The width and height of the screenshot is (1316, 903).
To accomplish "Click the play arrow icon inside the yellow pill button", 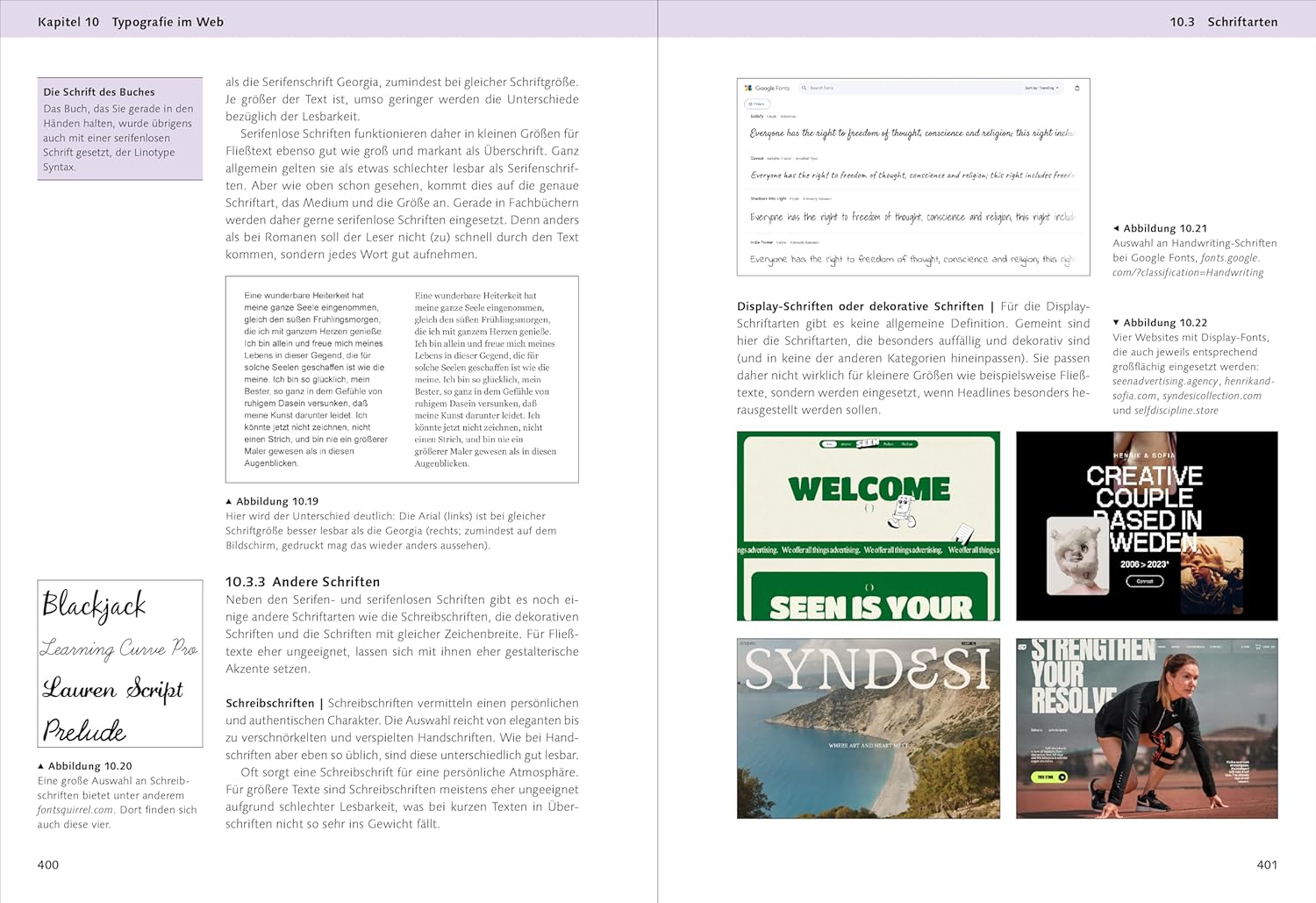I will (x=1062, y=778).
